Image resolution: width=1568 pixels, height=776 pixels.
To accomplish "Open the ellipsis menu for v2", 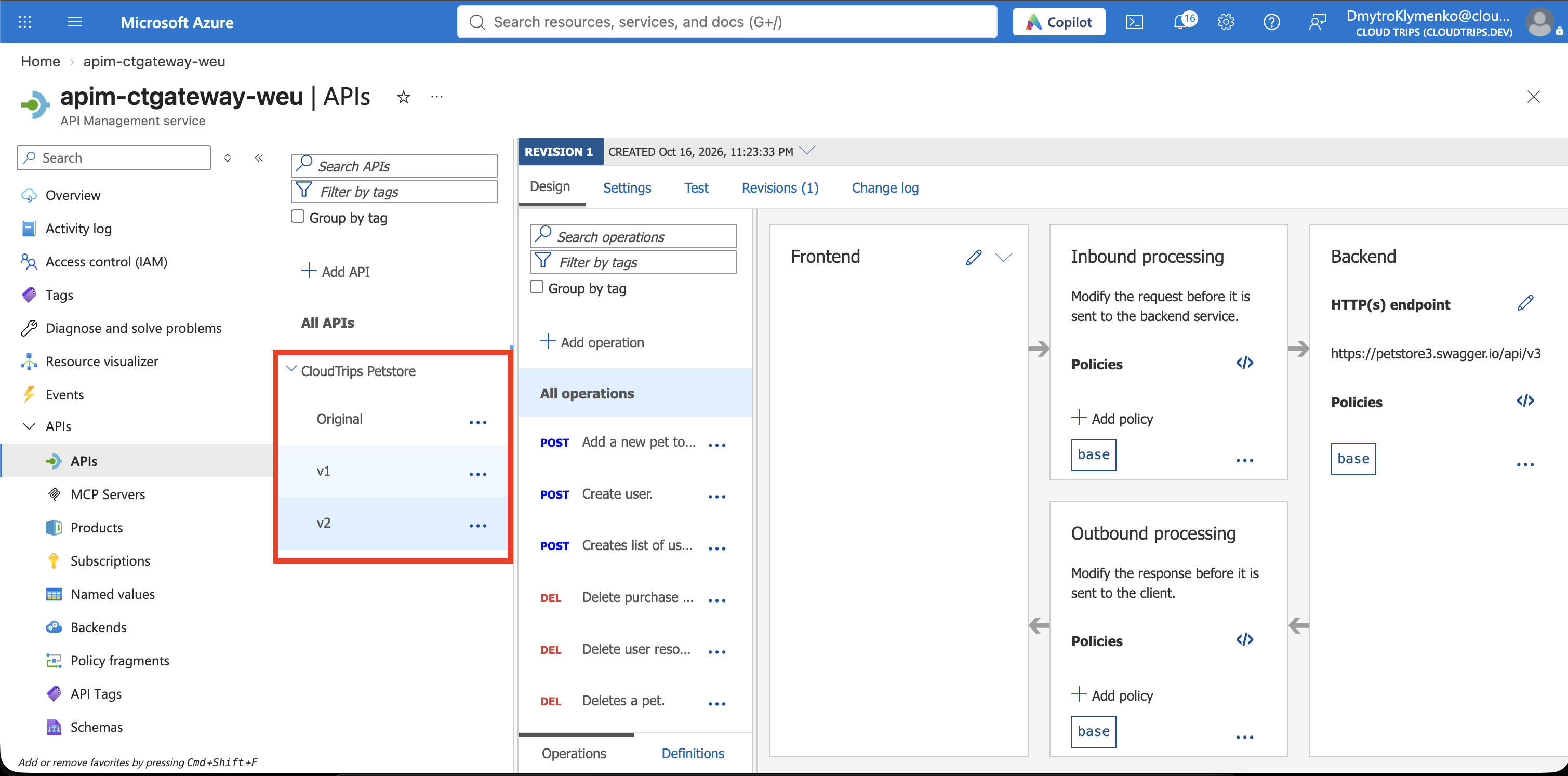I will 478,526.
